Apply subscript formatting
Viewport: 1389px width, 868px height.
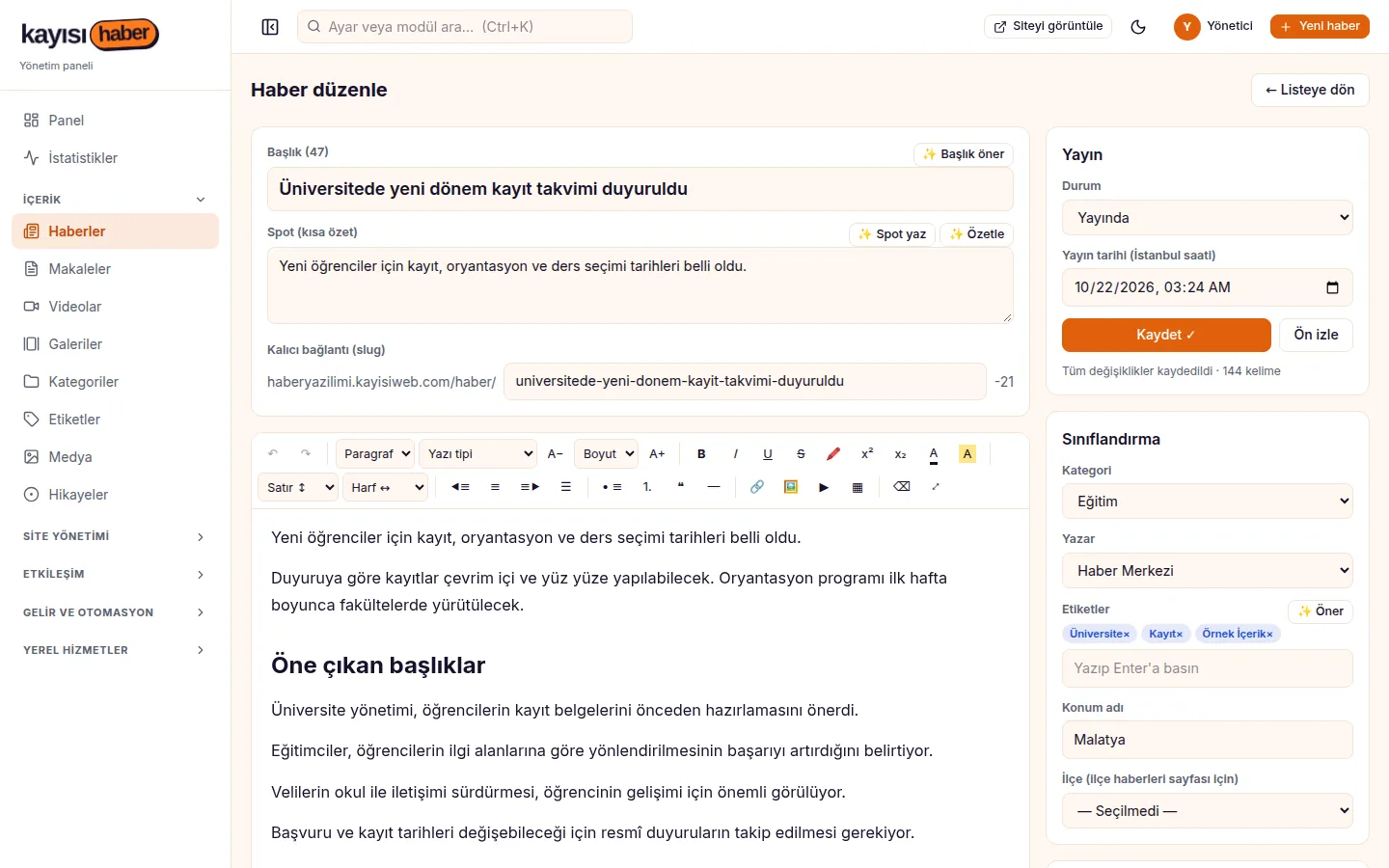[x=900, y=454]
